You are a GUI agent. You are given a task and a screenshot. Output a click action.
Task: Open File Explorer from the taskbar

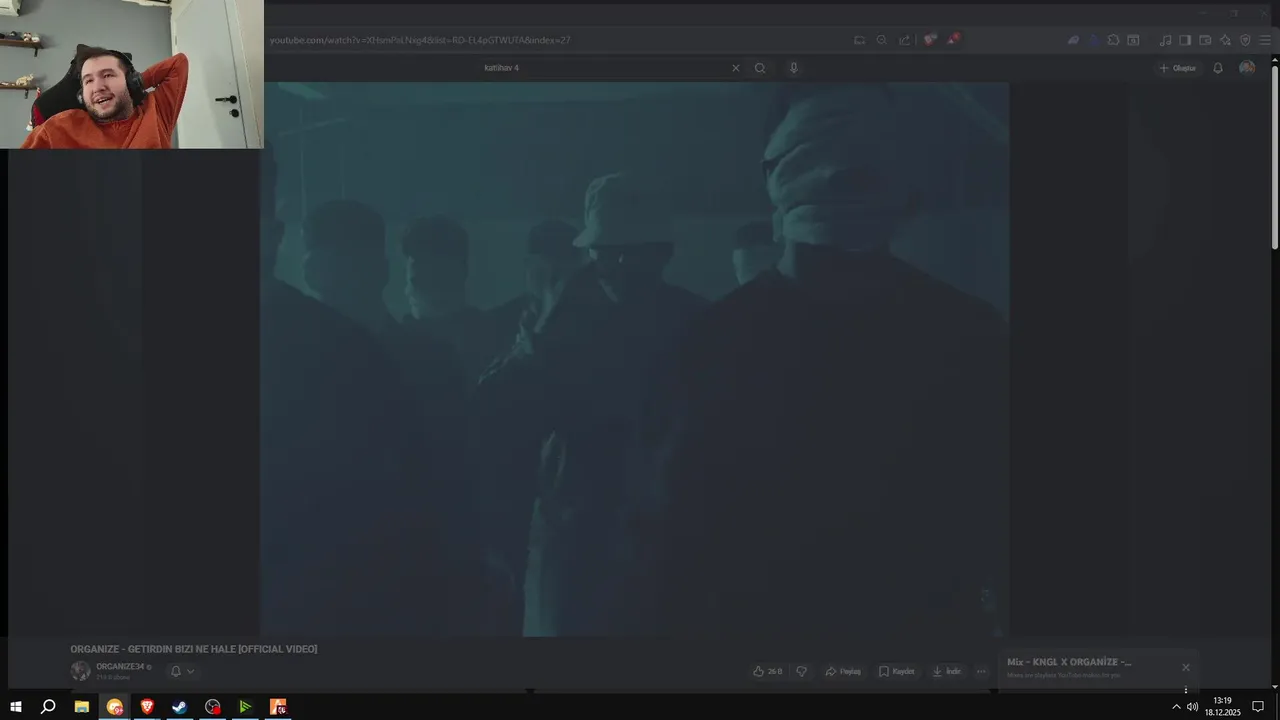[x=82, y=707]
